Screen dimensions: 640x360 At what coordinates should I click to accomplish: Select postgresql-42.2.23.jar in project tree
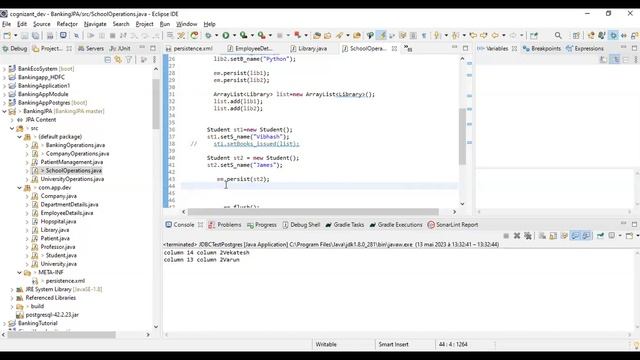coord(52,315)
